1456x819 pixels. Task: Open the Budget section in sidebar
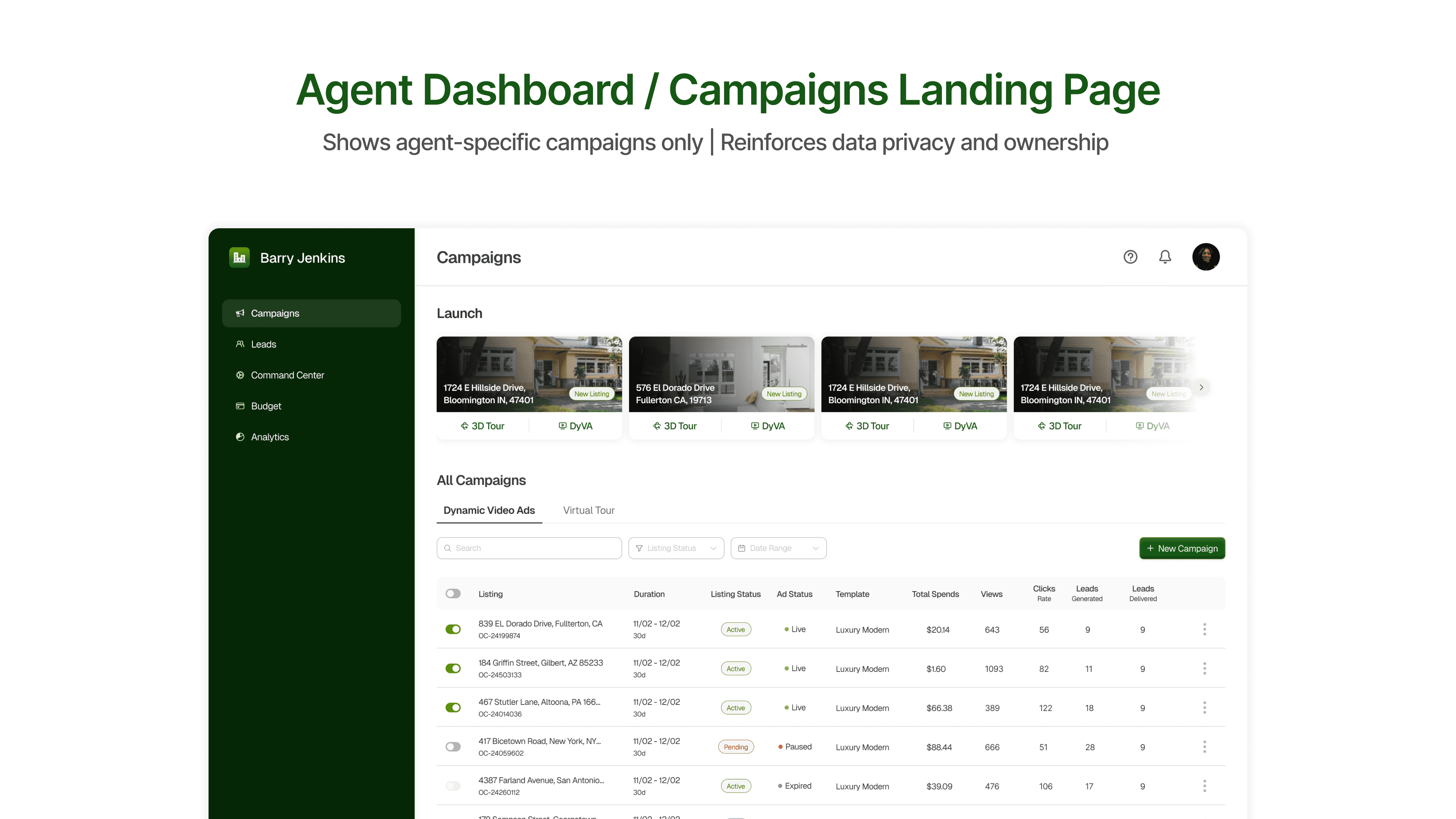click(266, 406)
